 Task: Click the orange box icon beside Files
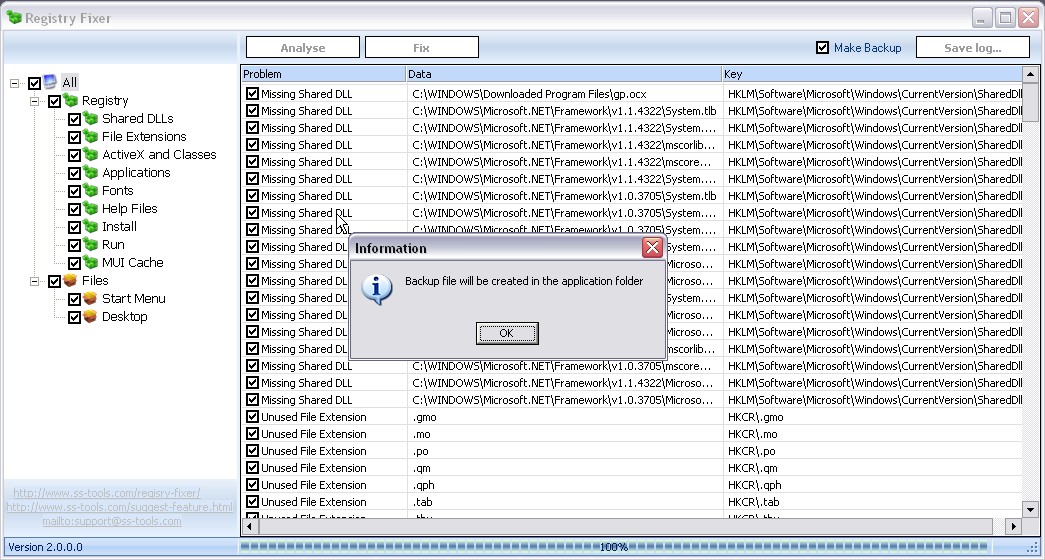(x=70, y=281)
